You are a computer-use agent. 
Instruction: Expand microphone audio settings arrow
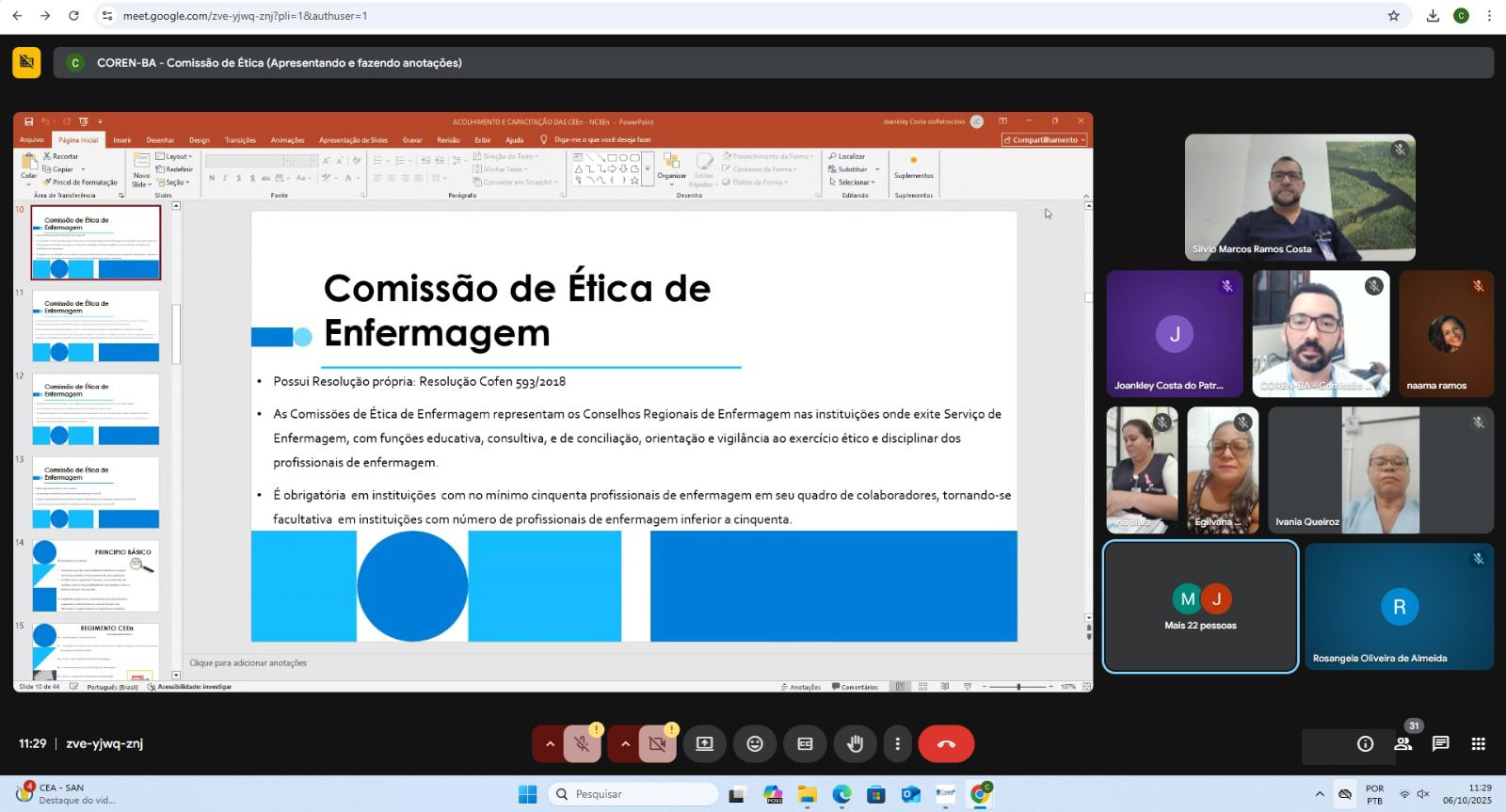click(550, 744)
